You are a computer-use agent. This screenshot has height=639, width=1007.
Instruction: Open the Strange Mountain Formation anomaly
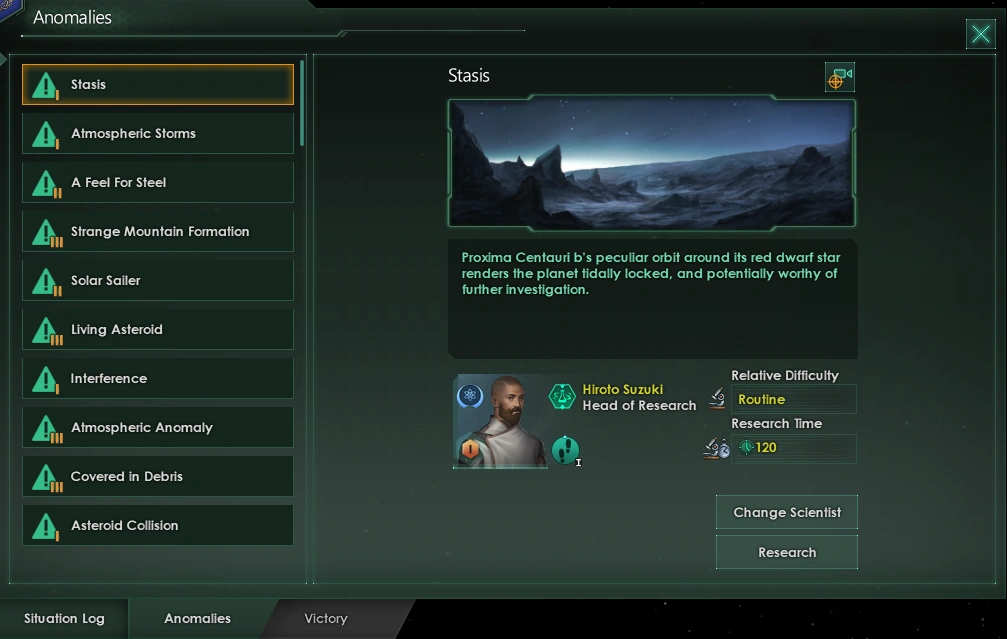[158, 231]
